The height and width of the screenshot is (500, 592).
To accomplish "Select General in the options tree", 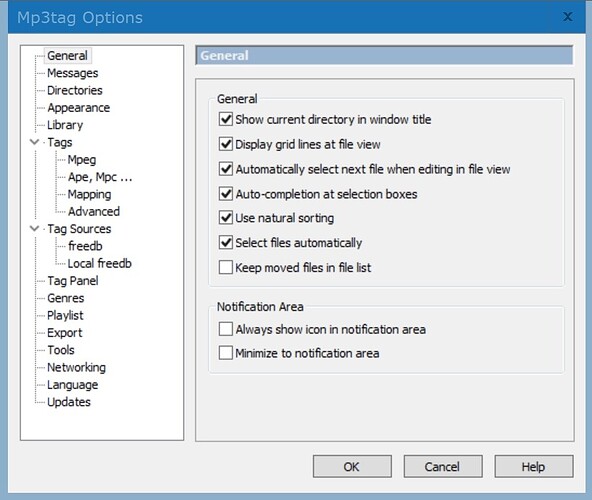I will click(x=67, y=56).
